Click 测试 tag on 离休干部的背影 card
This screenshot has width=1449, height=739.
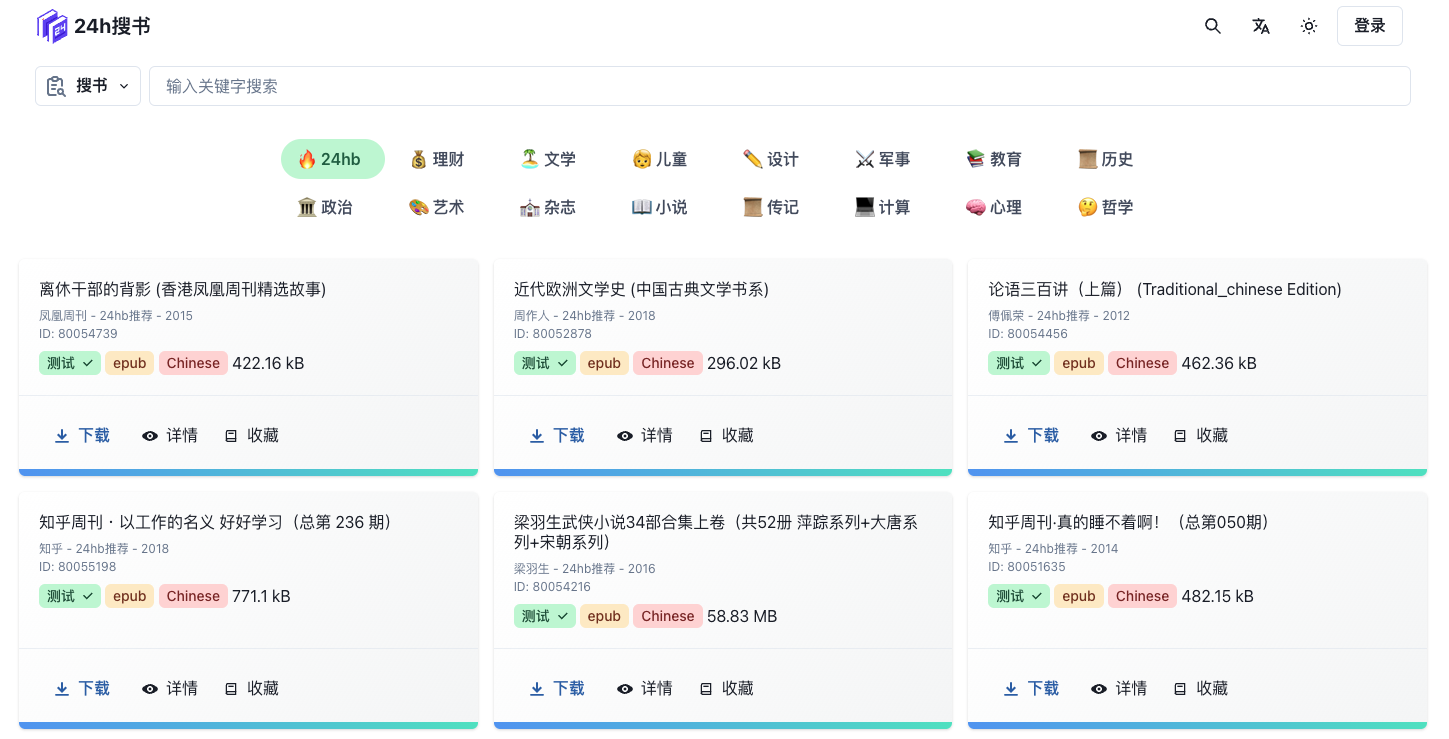point(70,363)
